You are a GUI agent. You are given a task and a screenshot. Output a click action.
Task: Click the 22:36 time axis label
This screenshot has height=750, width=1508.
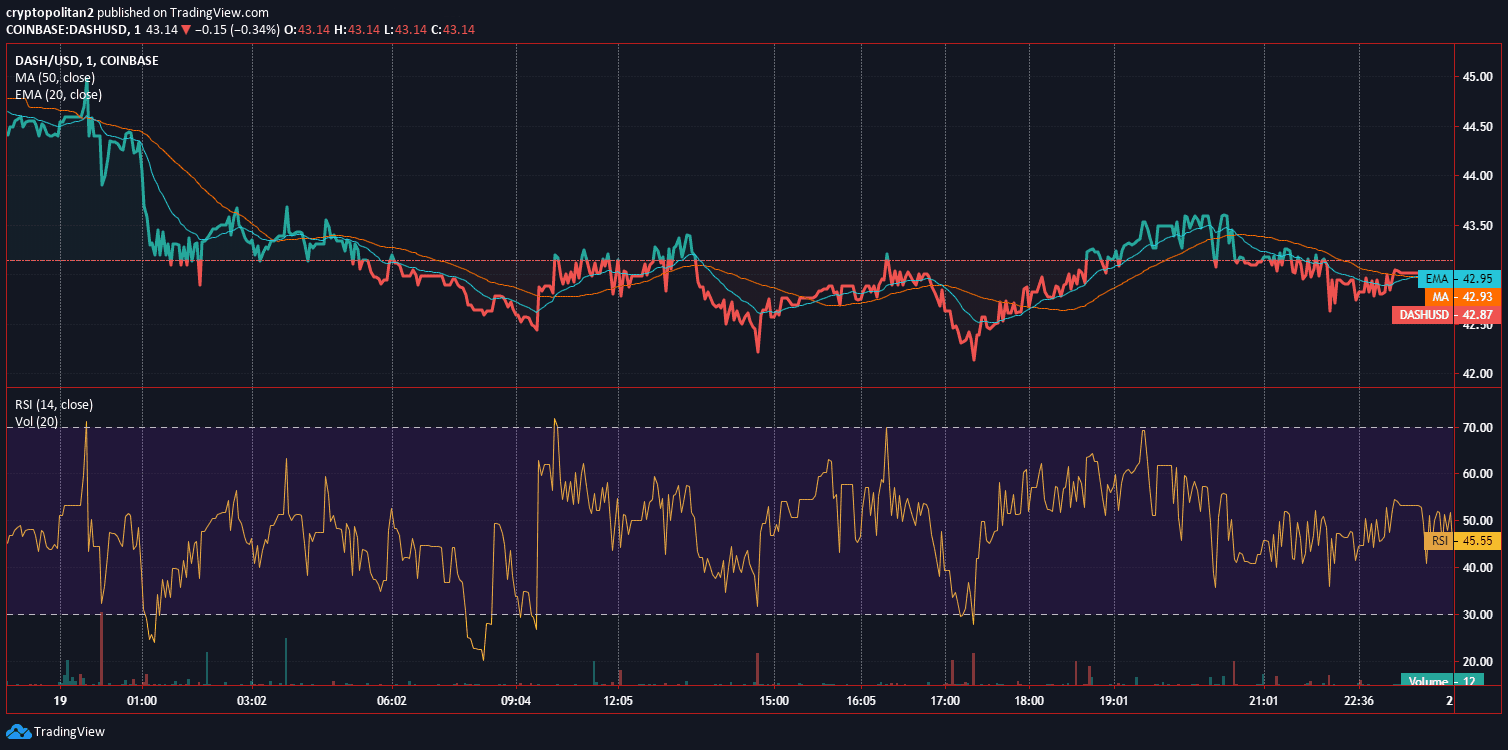[x=1359, y=701]
